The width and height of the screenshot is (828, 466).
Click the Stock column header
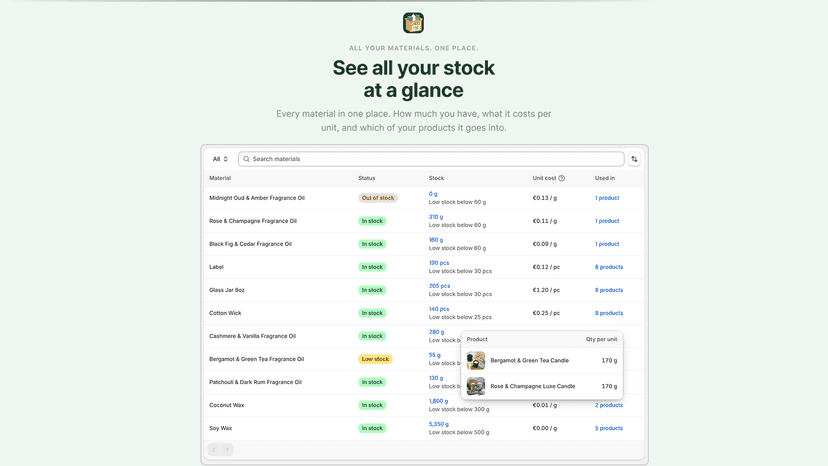[x=437, y=179]
